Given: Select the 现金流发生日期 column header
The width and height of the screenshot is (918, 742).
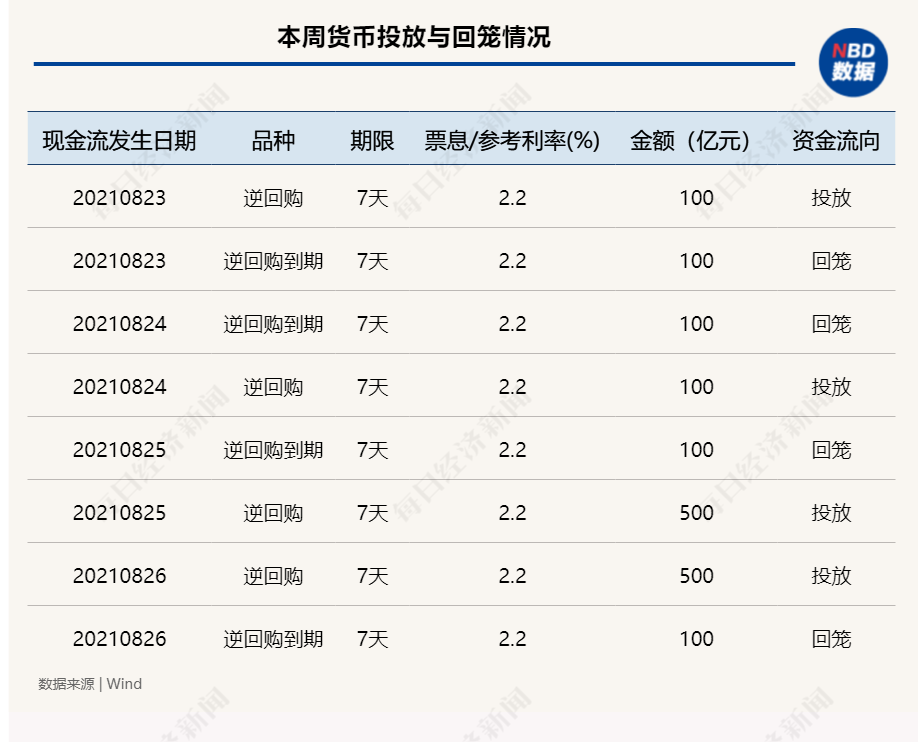Looking at the screenshot, I should pyautogui.click(x=119, y=141).
